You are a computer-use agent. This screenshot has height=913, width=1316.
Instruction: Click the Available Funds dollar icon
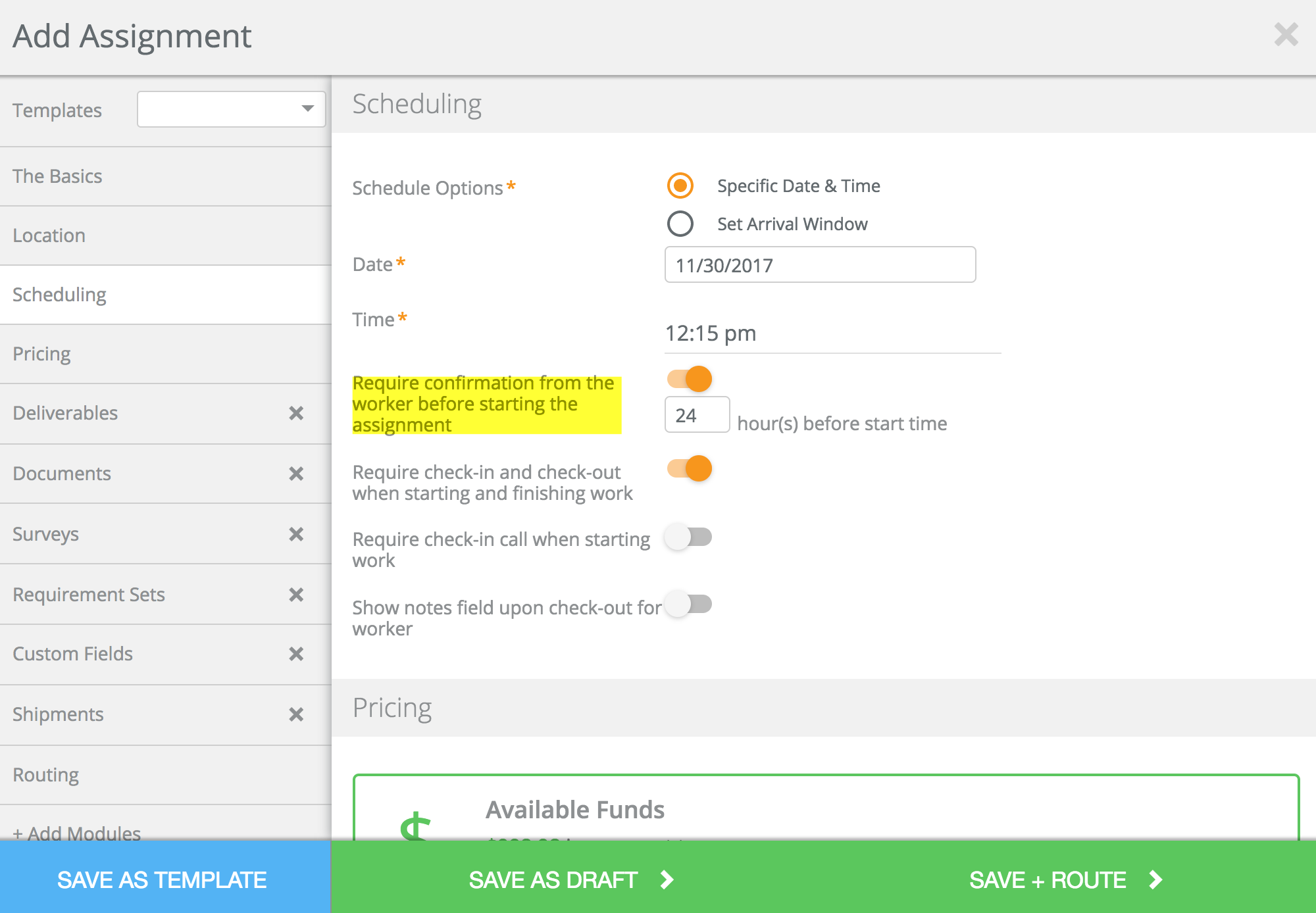416,826
